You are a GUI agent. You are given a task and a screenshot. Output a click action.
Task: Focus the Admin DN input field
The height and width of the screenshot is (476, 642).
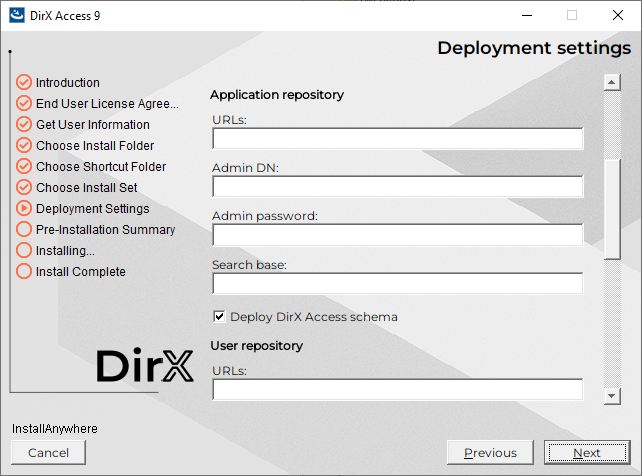pos(397,187)
